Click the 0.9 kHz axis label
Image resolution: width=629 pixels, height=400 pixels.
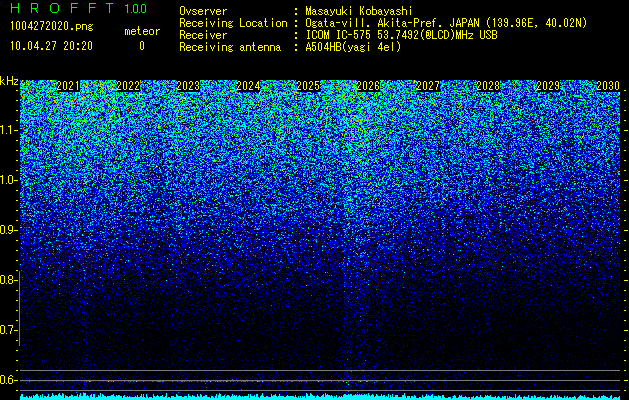[x=8, y=230]
